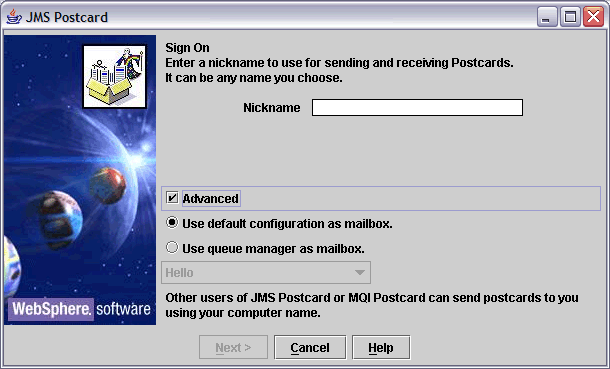The image size is (610, 369).
Task: Click the Java coffee cup title icon
Action: (14, 17)
